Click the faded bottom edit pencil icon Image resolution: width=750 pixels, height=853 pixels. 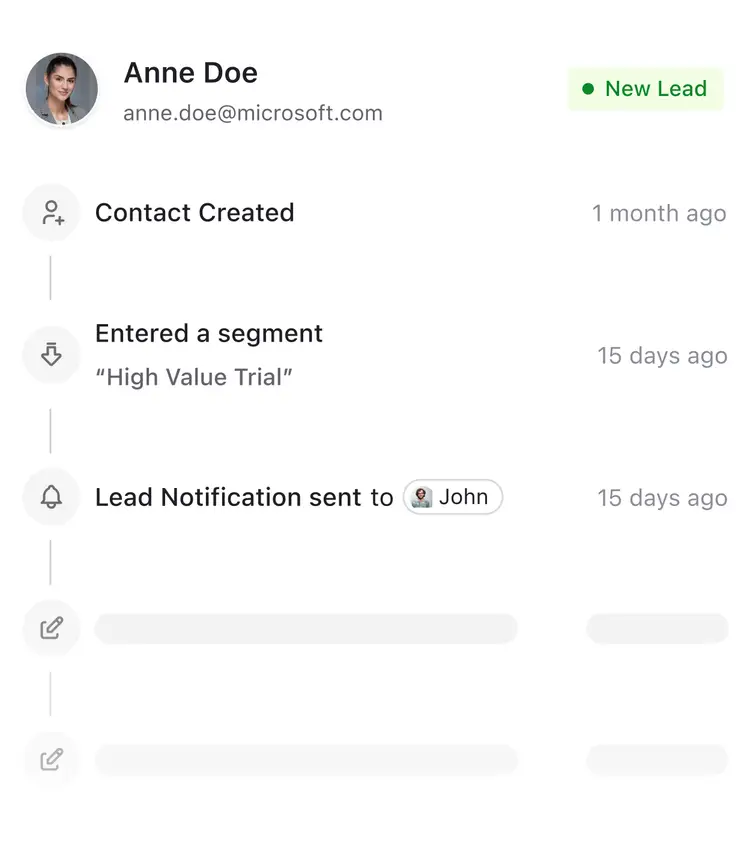(x=52, y=759)
